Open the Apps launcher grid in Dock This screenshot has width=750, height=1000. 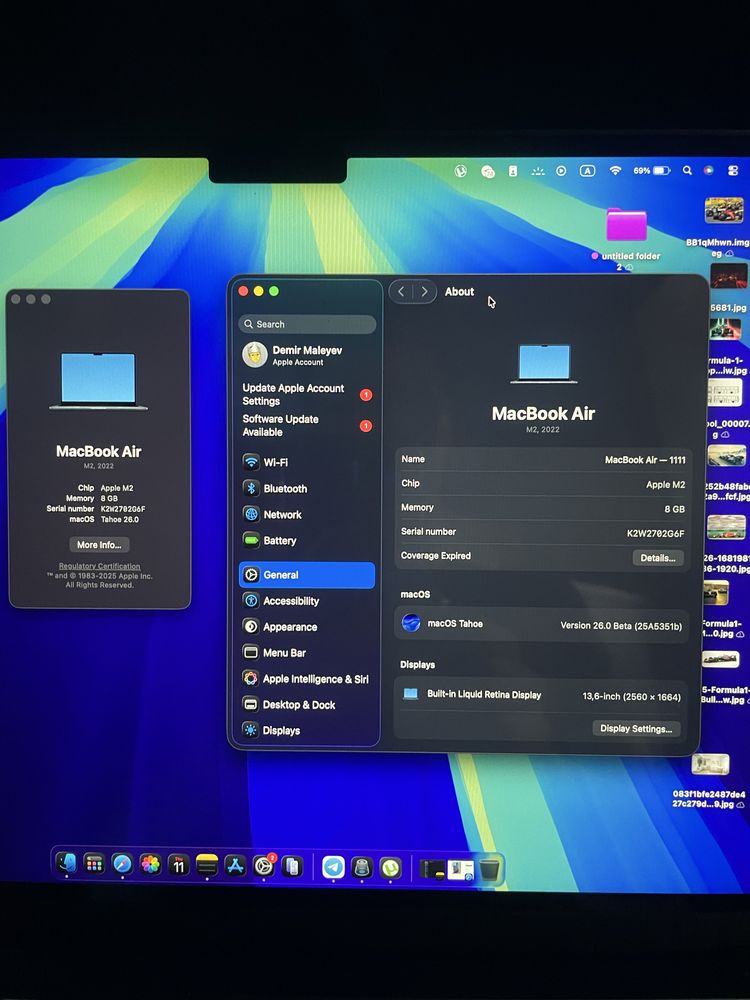94,864
